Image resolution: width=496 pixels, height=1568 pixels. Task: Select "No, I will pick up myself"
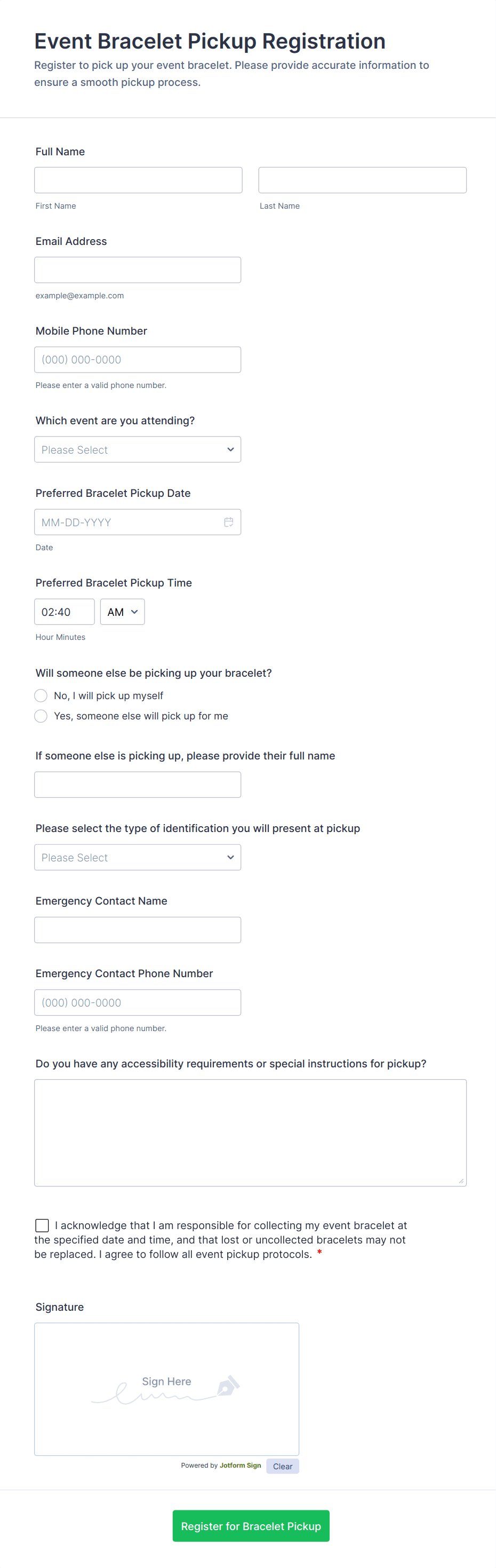pos(41,695)
